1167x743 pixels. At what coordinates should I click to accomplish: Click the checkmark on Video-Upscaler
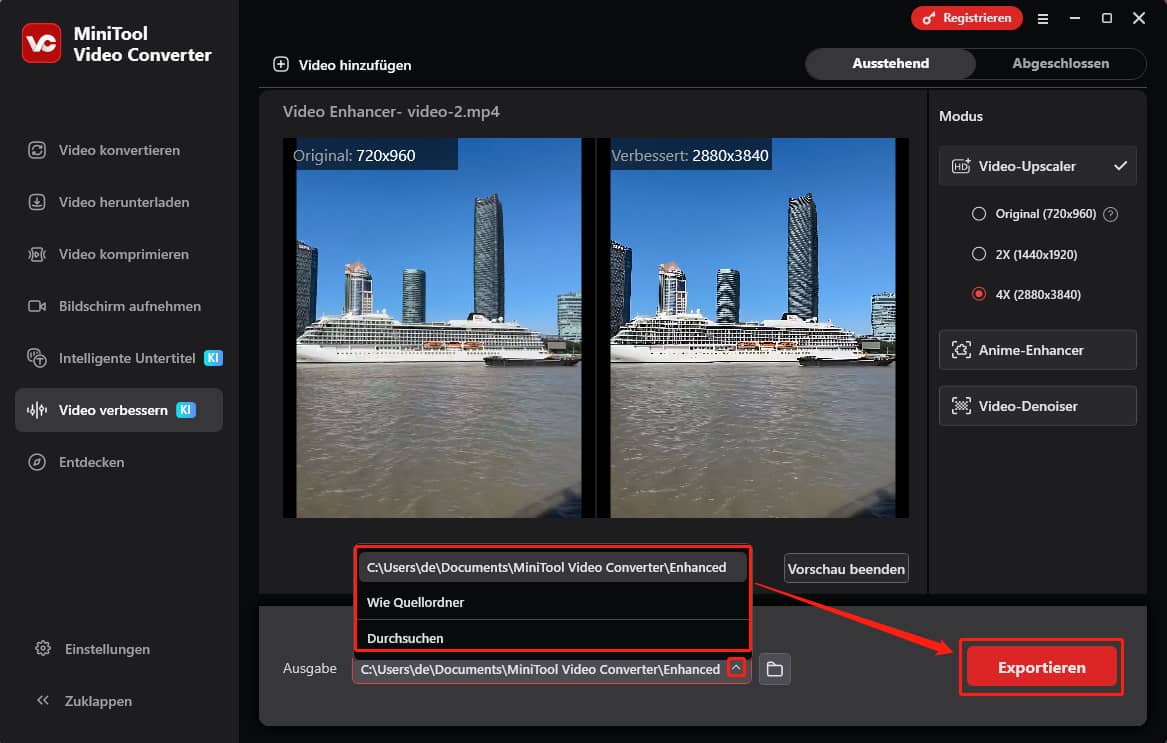click(1120, 166)
